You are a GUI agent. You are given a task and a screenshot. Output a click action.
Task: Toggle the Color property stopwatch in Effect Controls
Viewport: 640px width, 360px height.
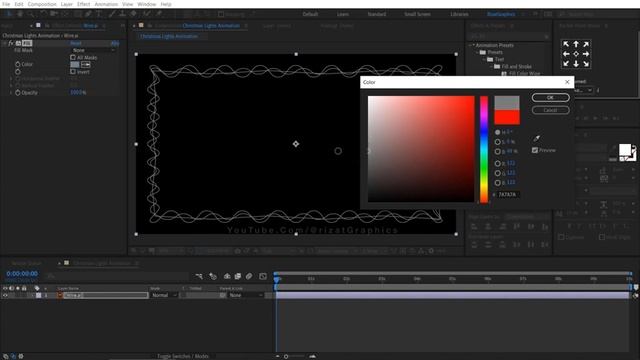pos(18,64)
